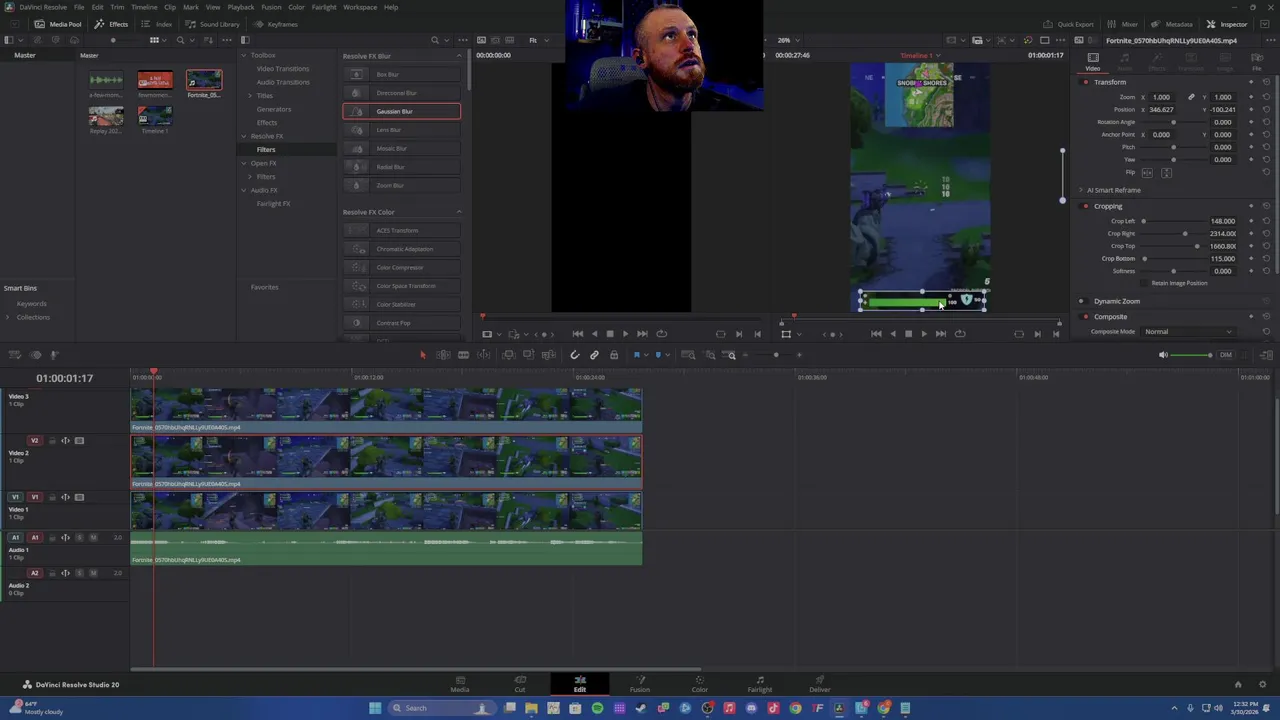Open the Sound Library panel

tap(213, 24)
